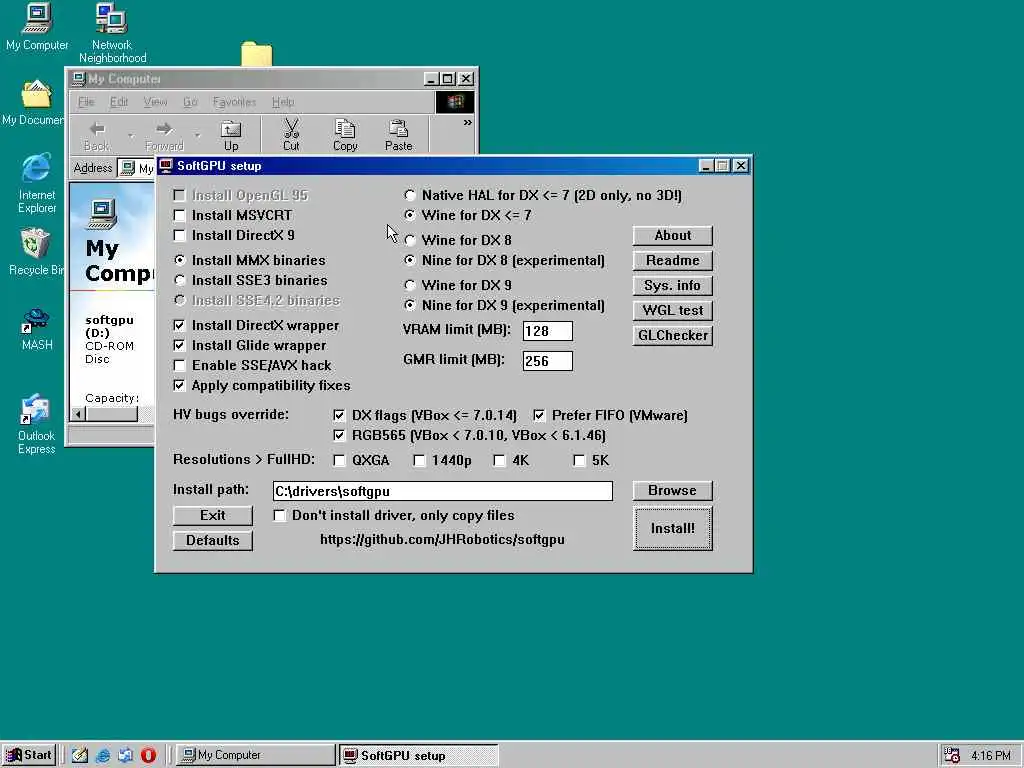The image size is (1024, 768).
Task: Uncheck Install Glide wrapper
Action: (x=179, y=345)
